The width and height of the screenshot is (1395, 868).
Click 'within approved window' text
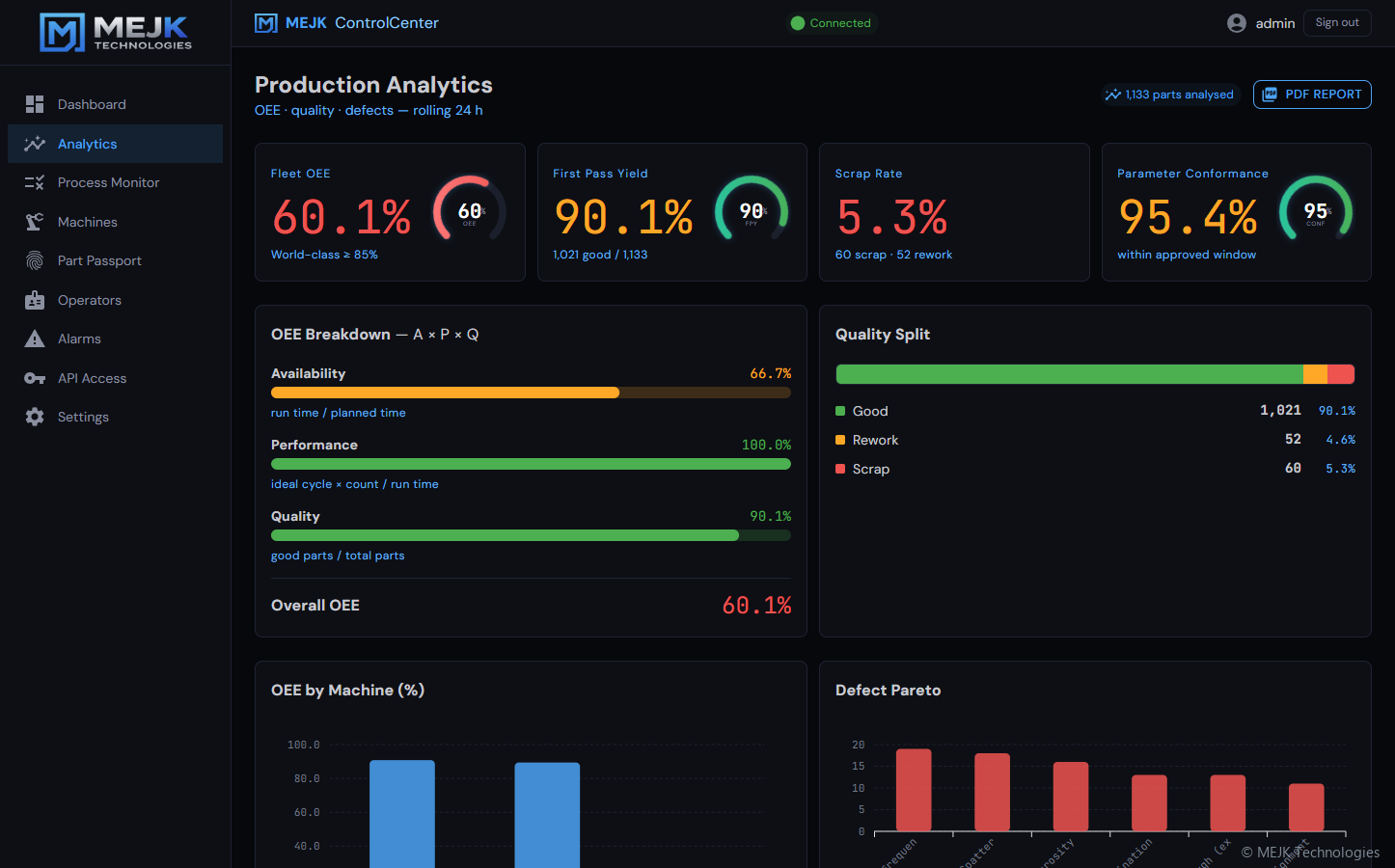(x=1187, y=255)
